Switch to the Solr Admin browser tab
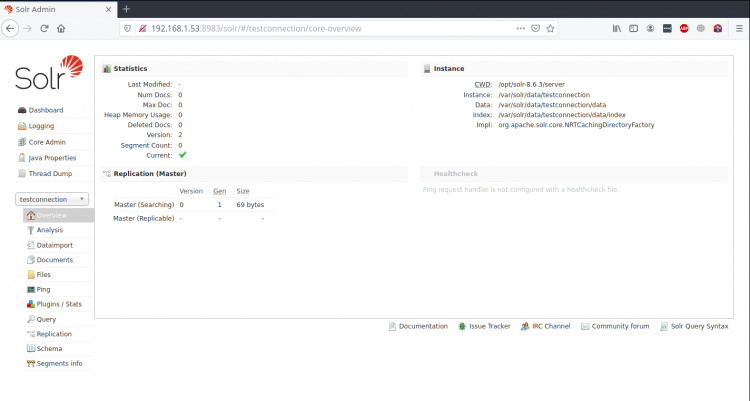Viewport: 750px width, 401px height. (55, 8)
